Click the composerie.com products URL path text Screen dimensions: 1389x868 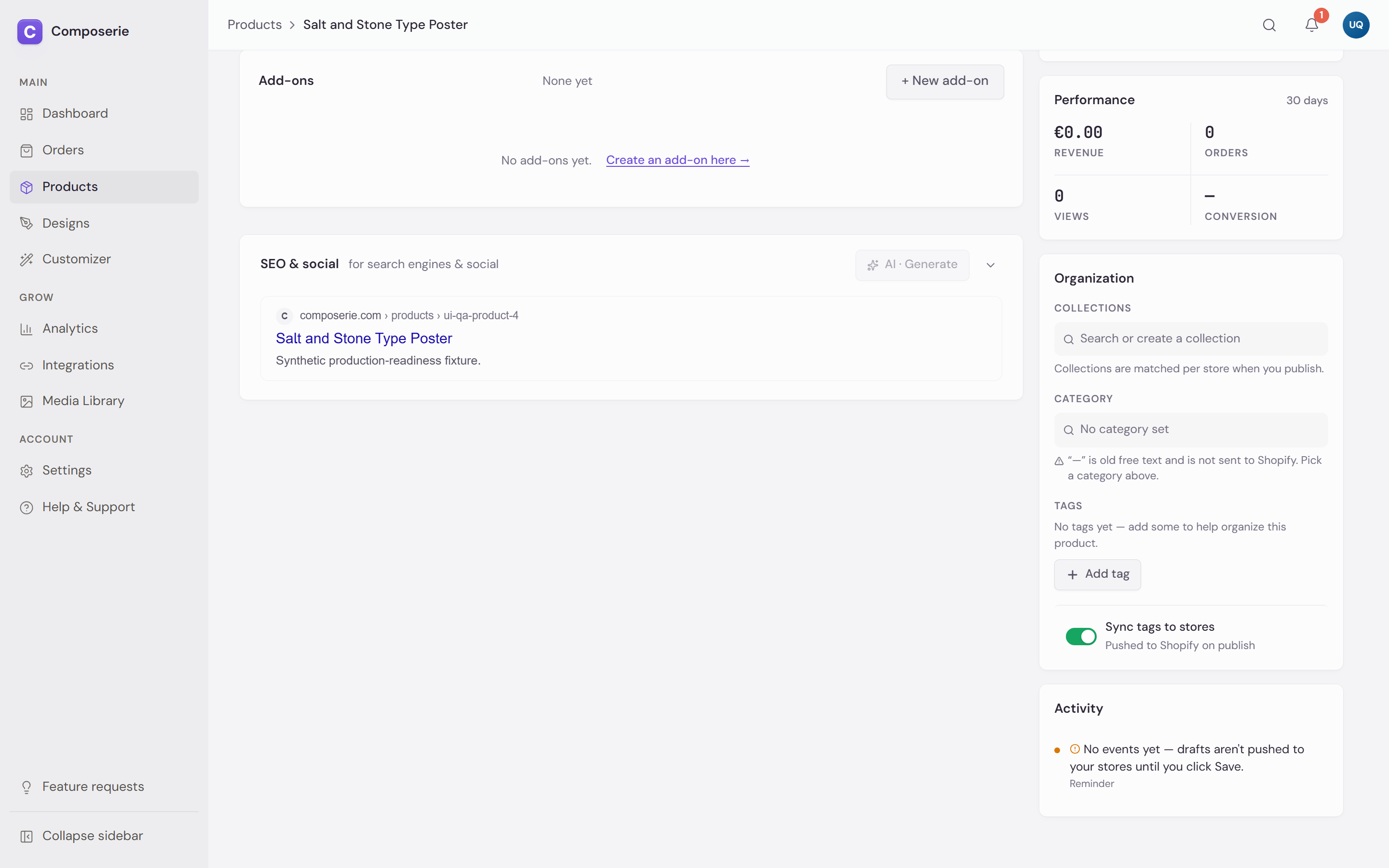(x=409, y=316)
